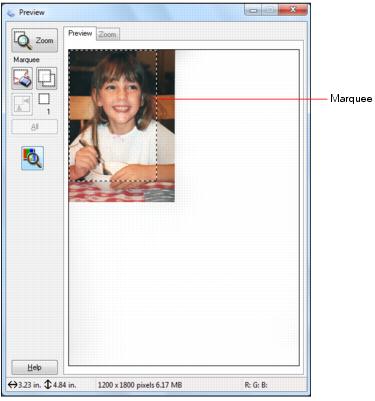The height and width of the screenshot is (401, 375).
Task: Switch to the Zoom tab
Action: [107, 34]
